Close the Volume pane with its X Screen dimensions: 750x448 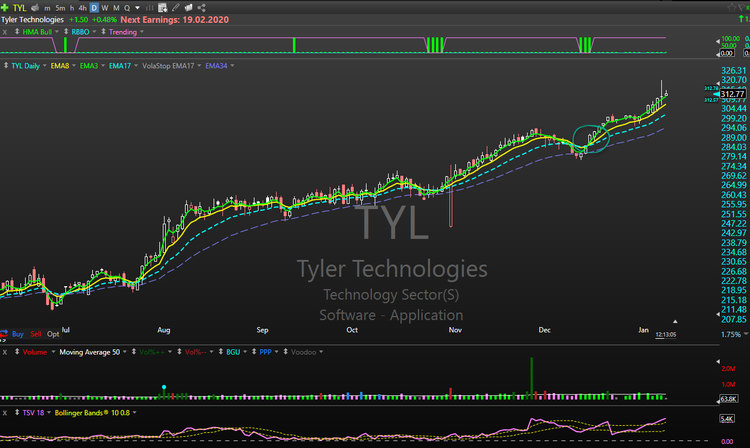(5, 352)
